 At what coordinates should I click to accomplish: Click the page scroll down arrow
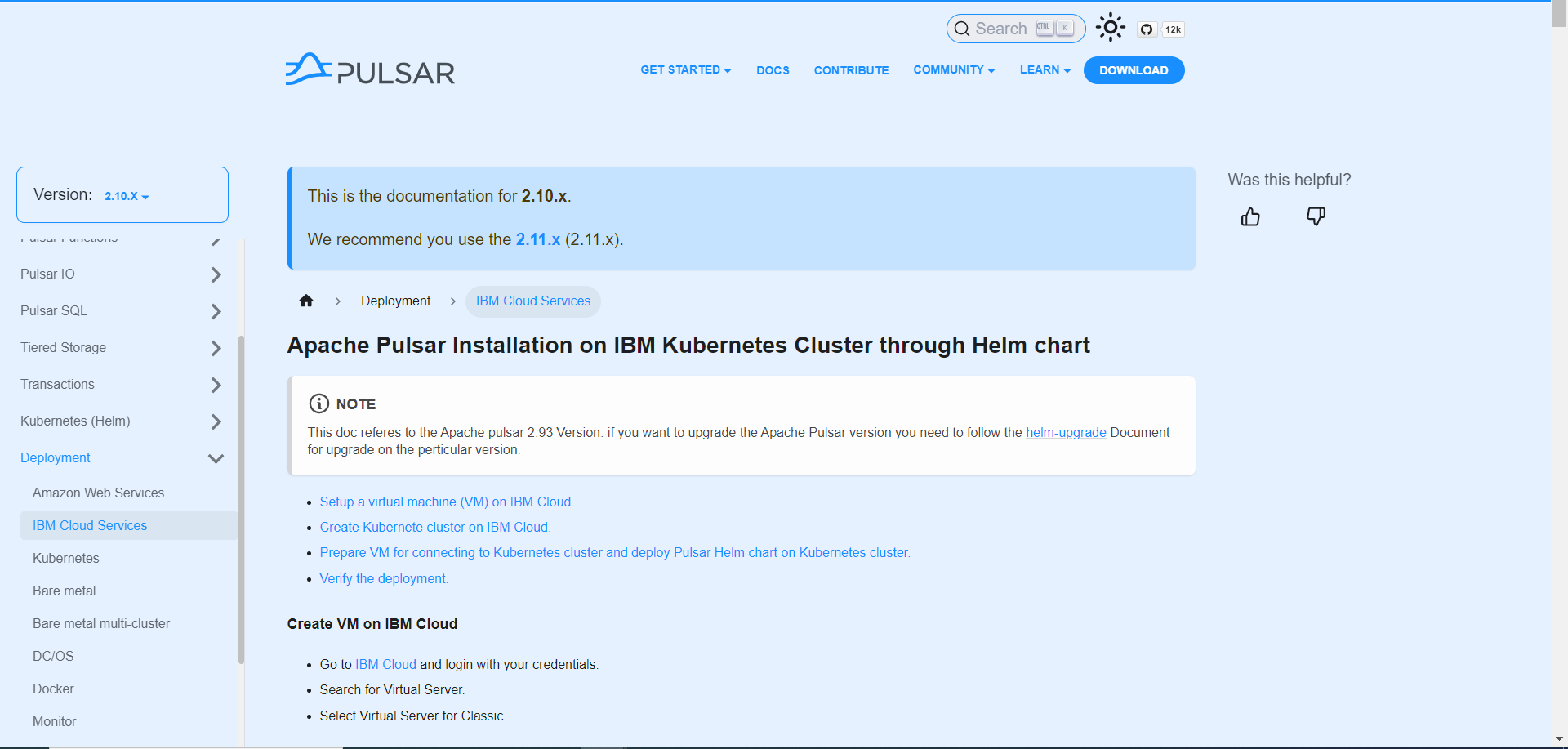[1560, 740]
